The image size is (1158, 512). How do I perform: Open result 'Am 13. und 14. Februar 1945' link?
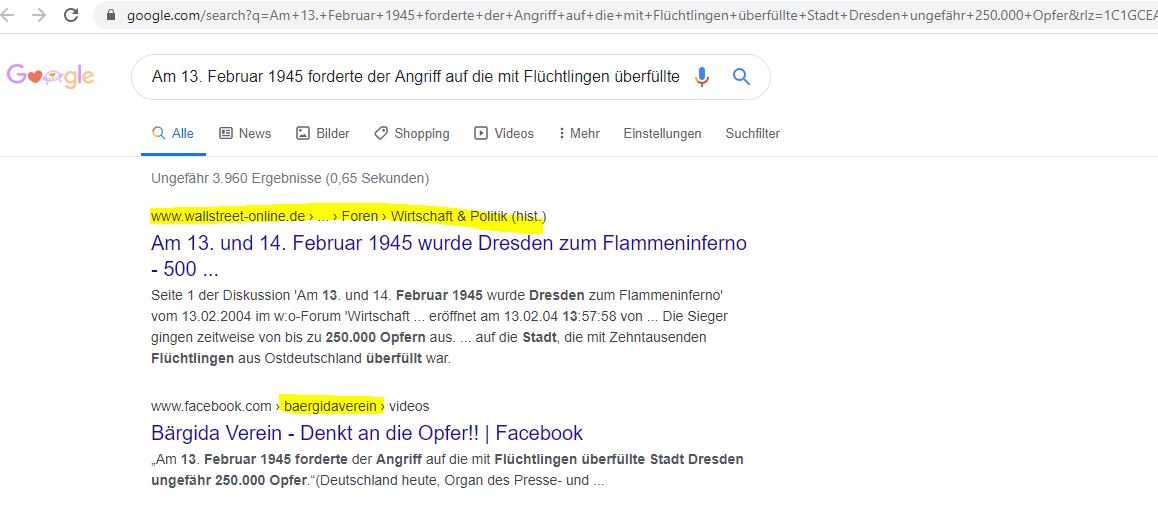[x=449, y=256]
